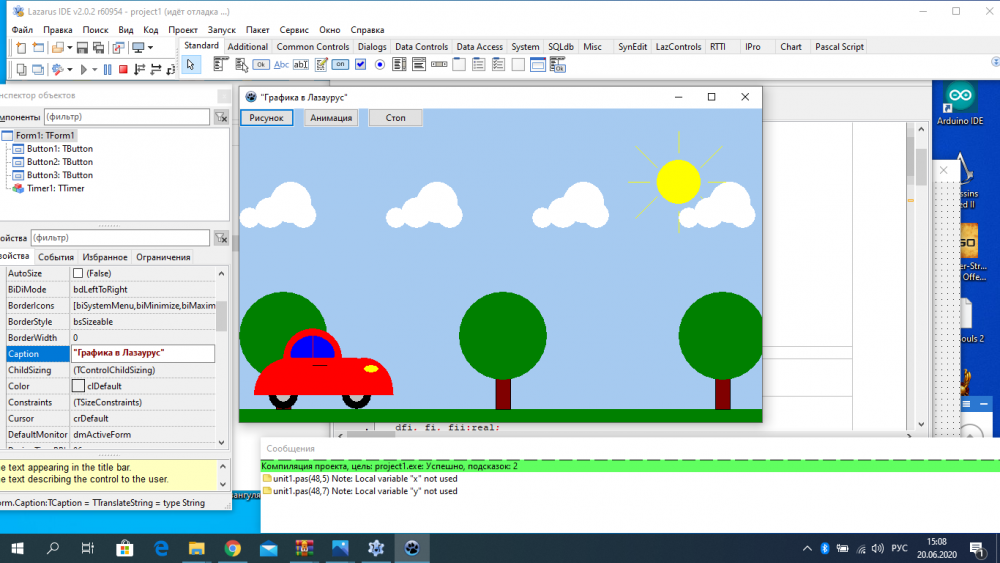Open dropdown arrow next to Run button
Screen dimensions: 1000x563
pos(95,69)
